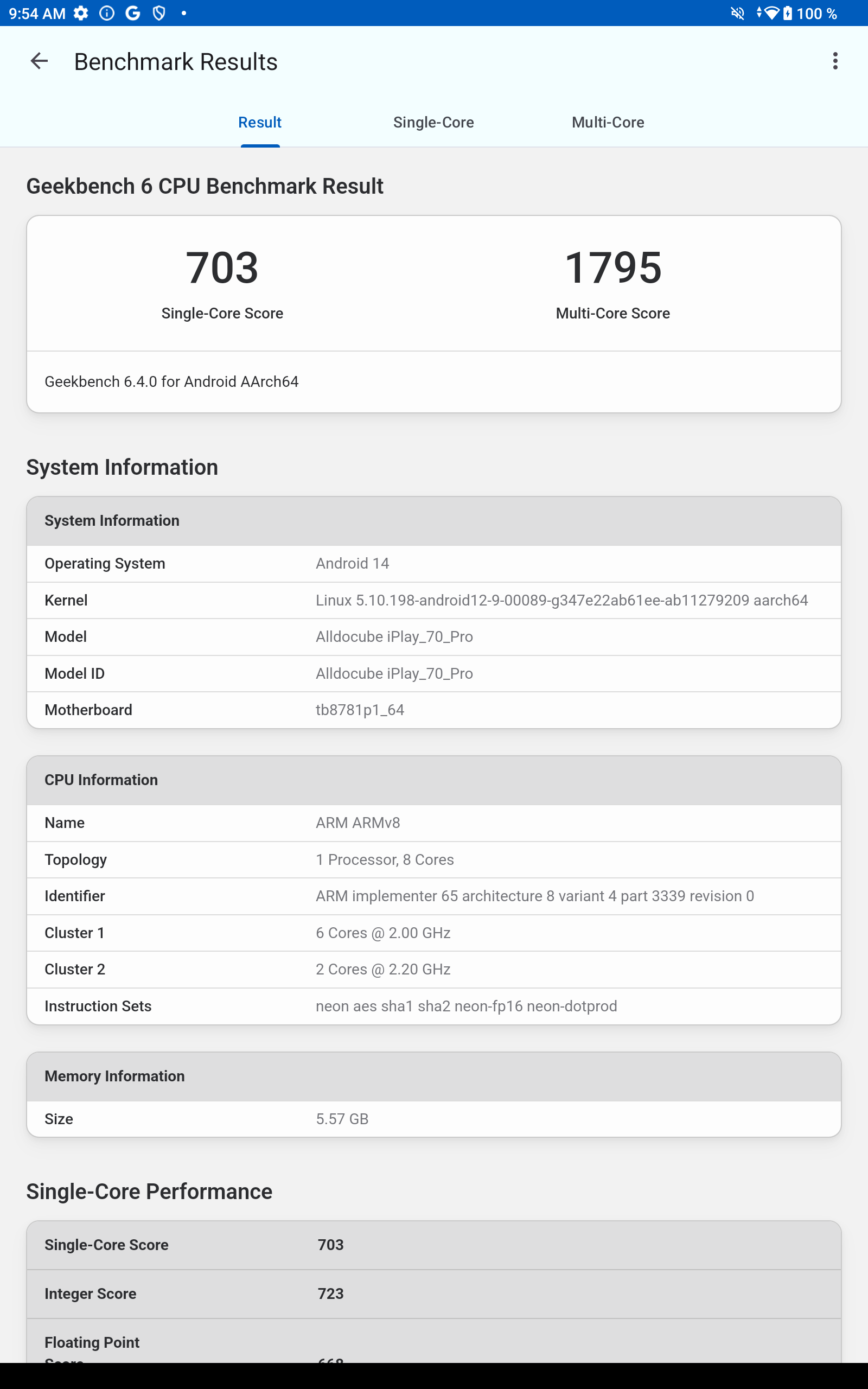Image resolution: width=868 pixels, height=1389 pixels.
Task: Tap the 703 single-core score number
Action: (x=222, y=267)
